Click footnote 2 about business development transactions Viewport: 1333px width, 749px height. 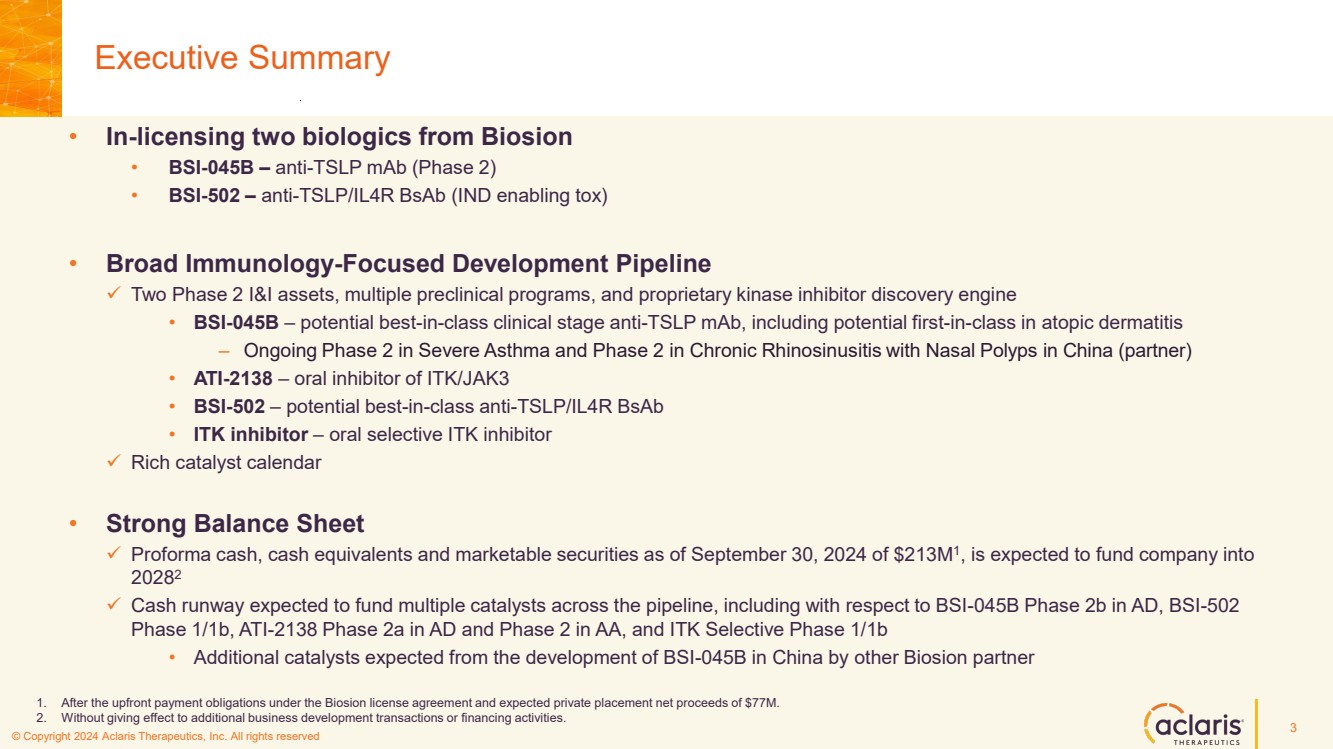pos(313,718)
